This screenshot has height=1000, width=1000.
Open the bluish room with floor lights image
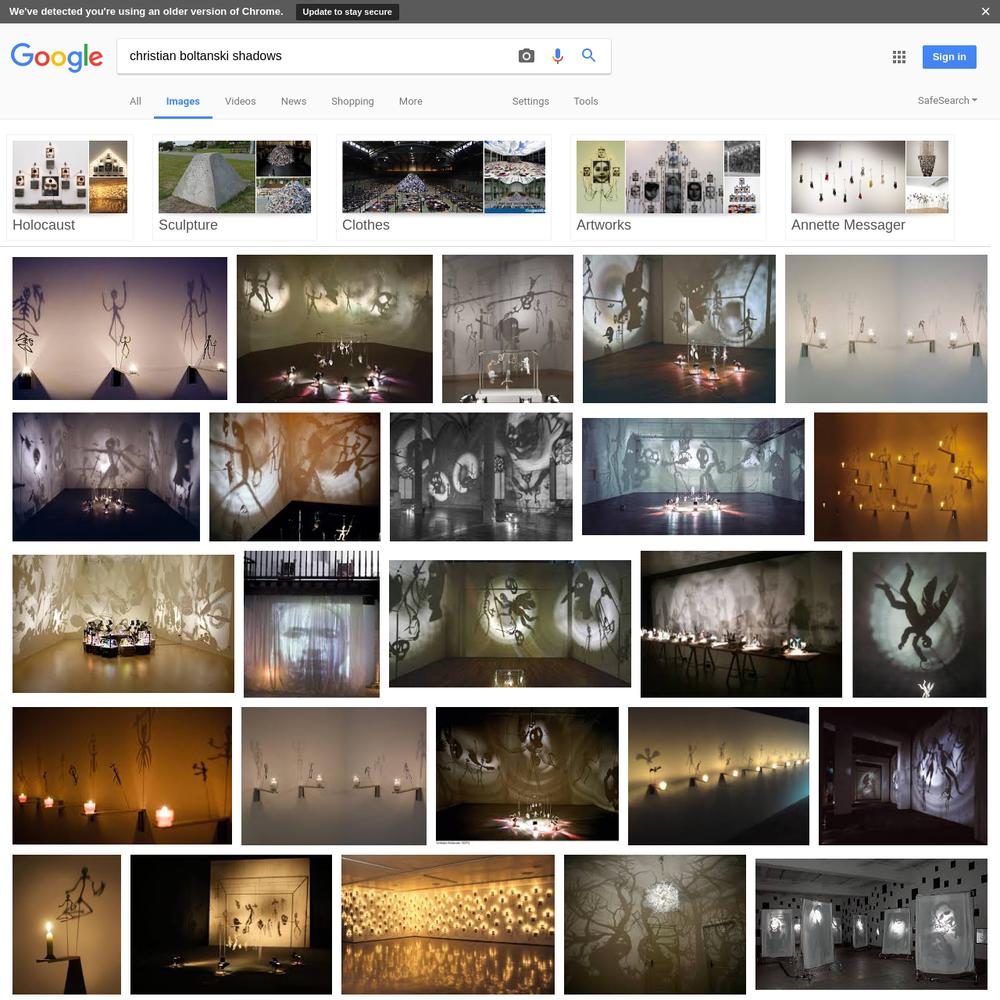(693, 476)
